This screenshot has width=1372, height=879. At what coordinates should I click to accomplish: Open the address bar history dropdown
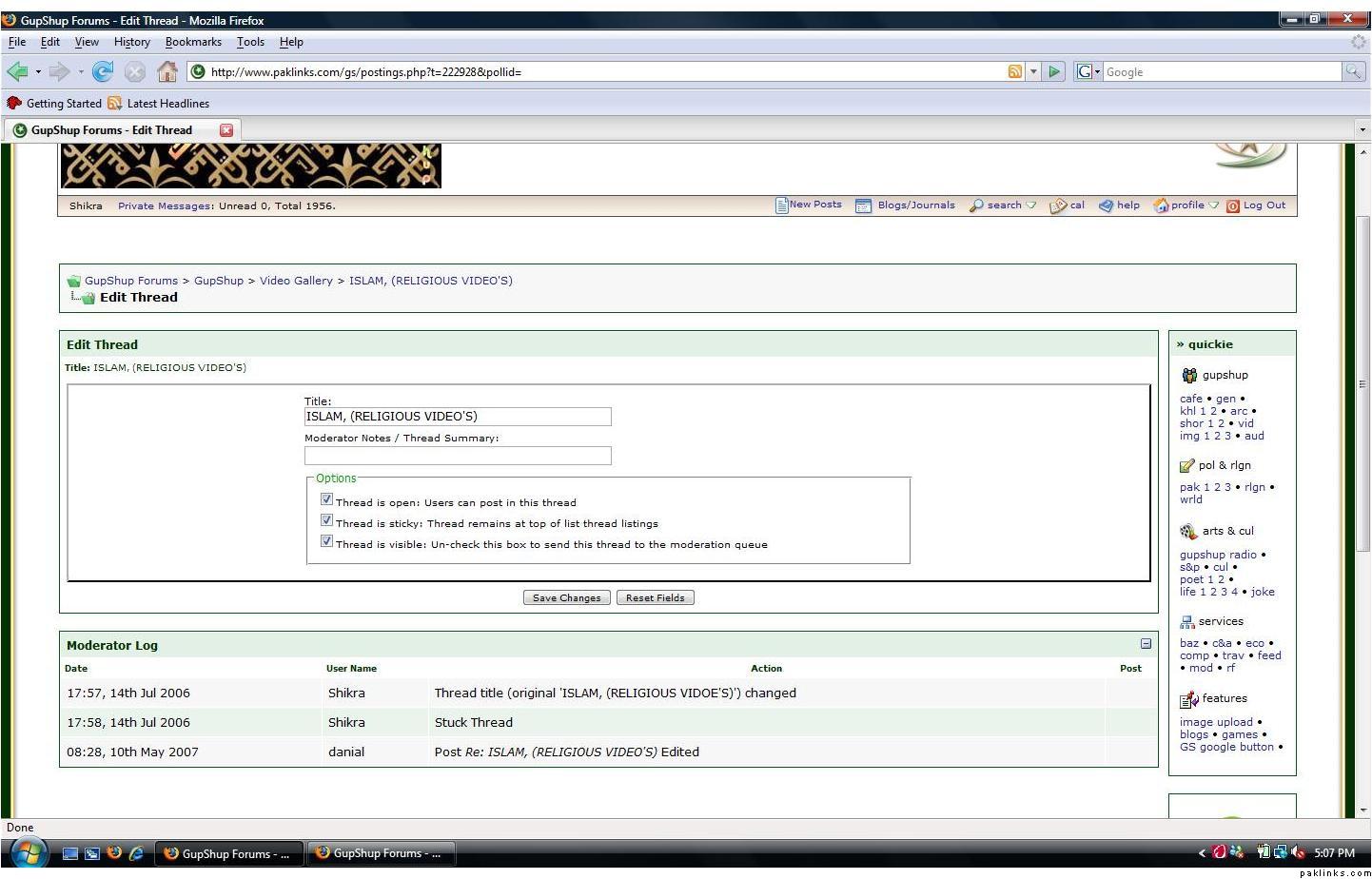[x=1033, y=71]
